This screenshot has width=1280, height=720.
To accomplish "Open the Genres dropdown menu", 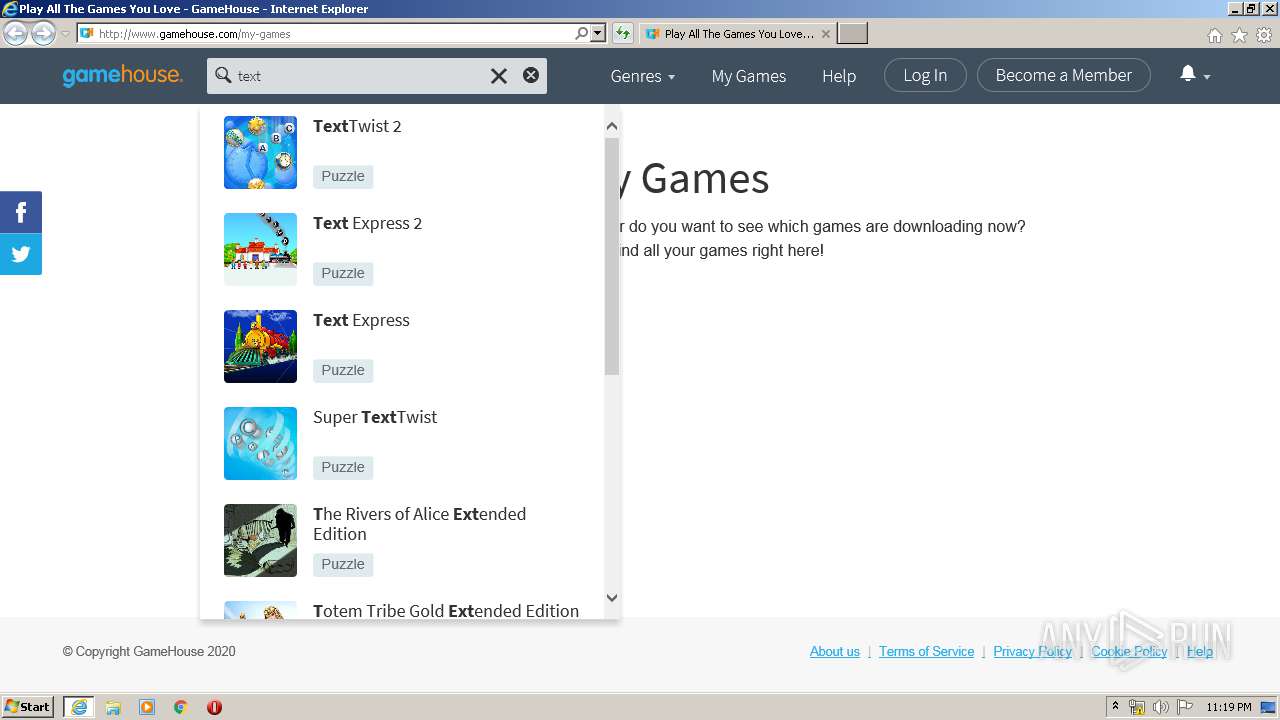I will pos(642,76).
